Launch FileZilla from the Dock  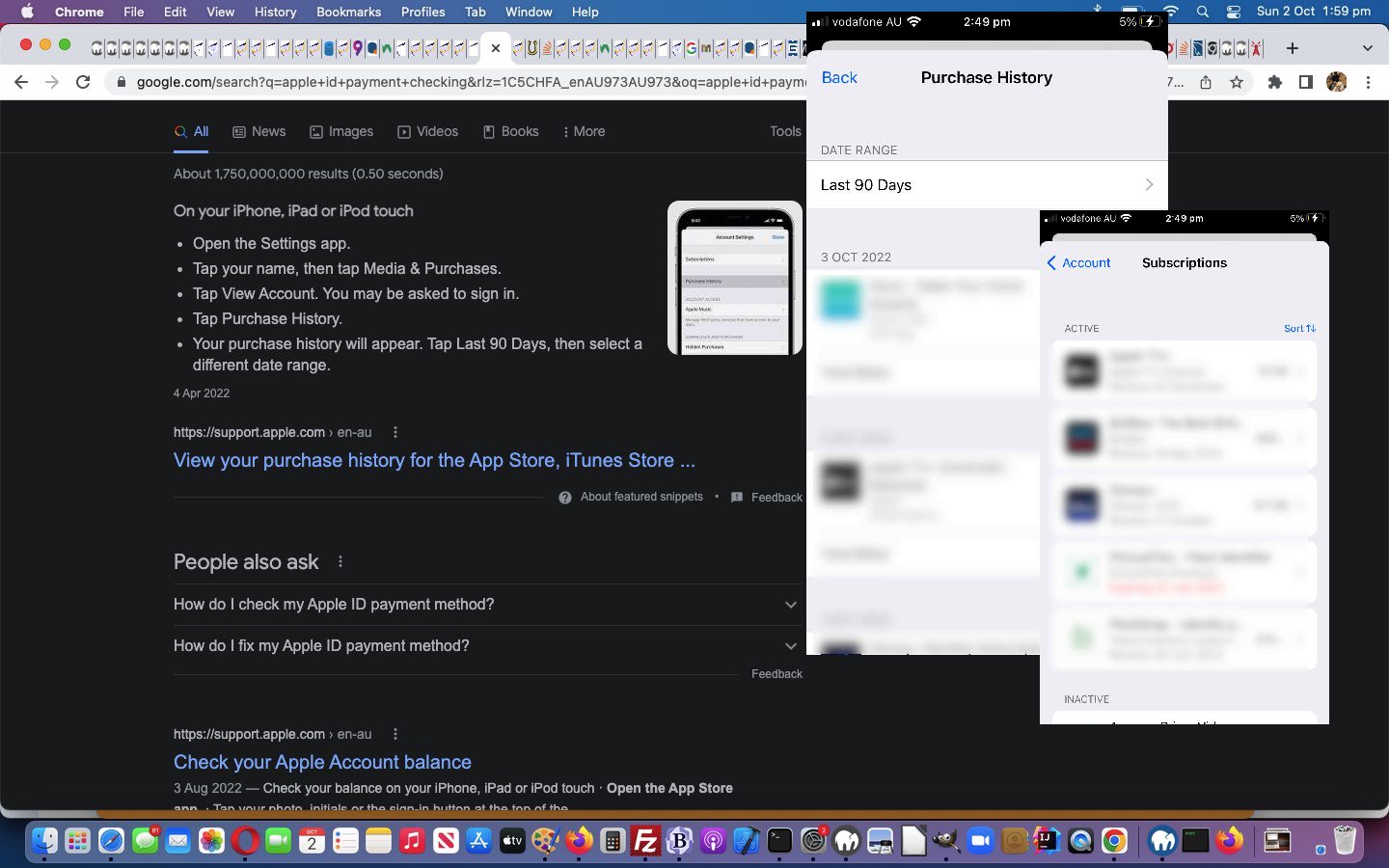pyautogui.click(x=645, y=841)
